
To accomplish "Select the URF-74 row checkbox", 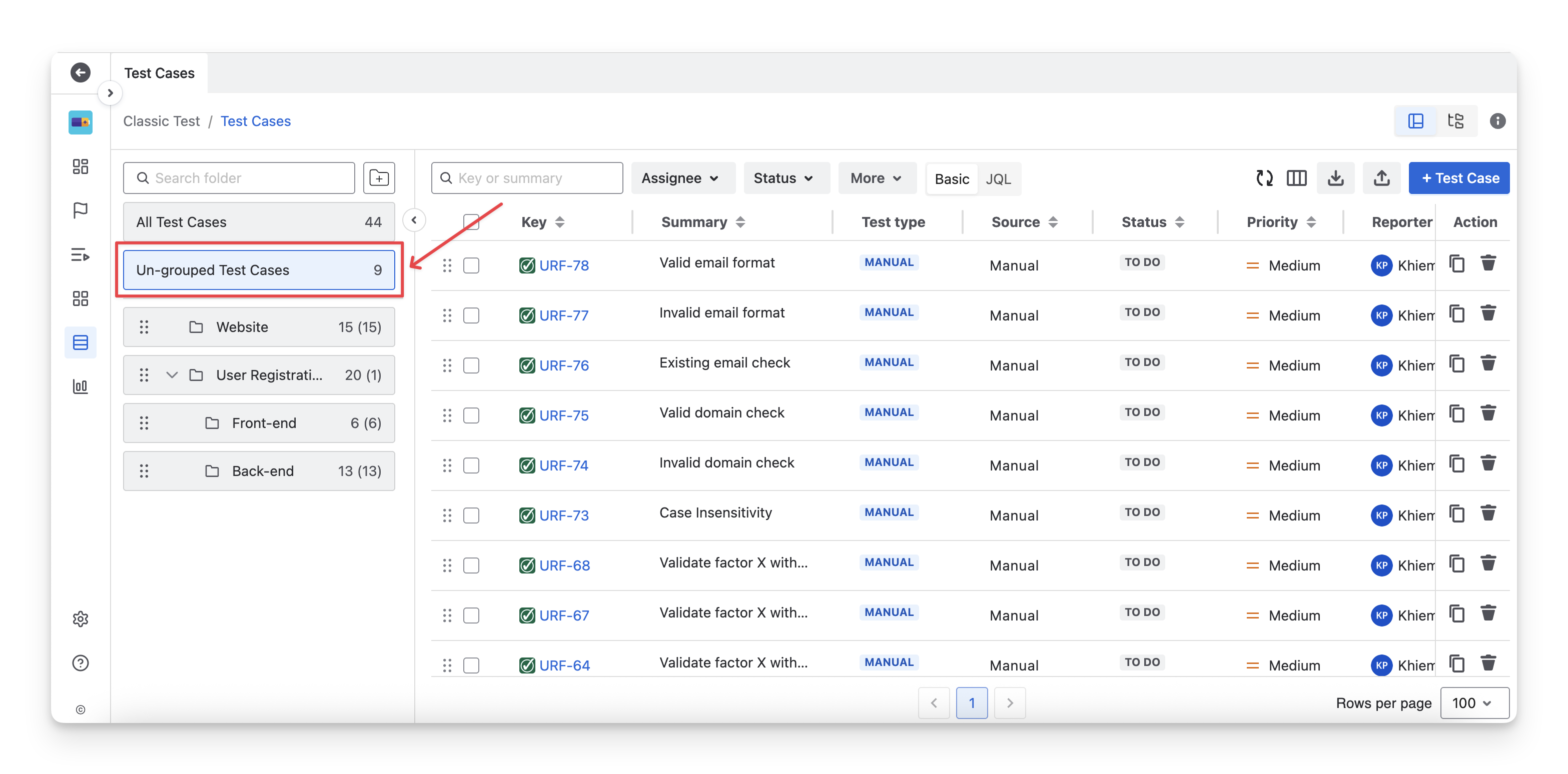I will click(471, 465).
